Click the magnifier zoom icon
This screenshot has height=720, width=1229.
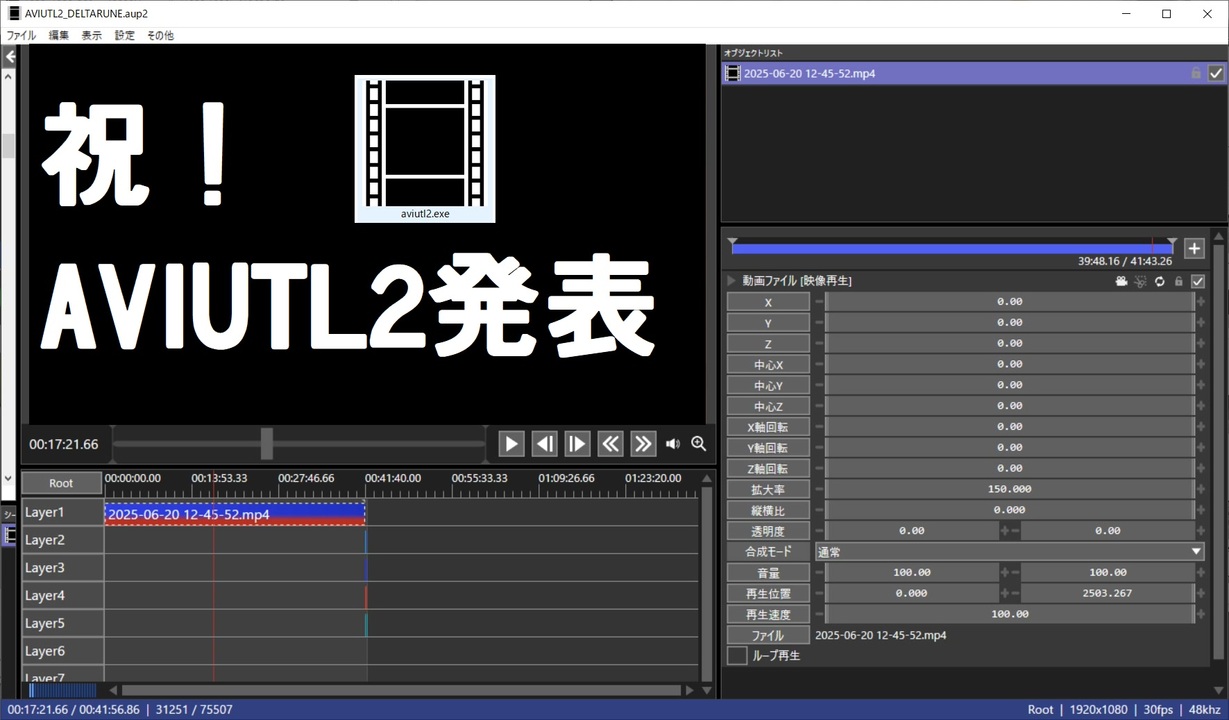click(699, 444)
